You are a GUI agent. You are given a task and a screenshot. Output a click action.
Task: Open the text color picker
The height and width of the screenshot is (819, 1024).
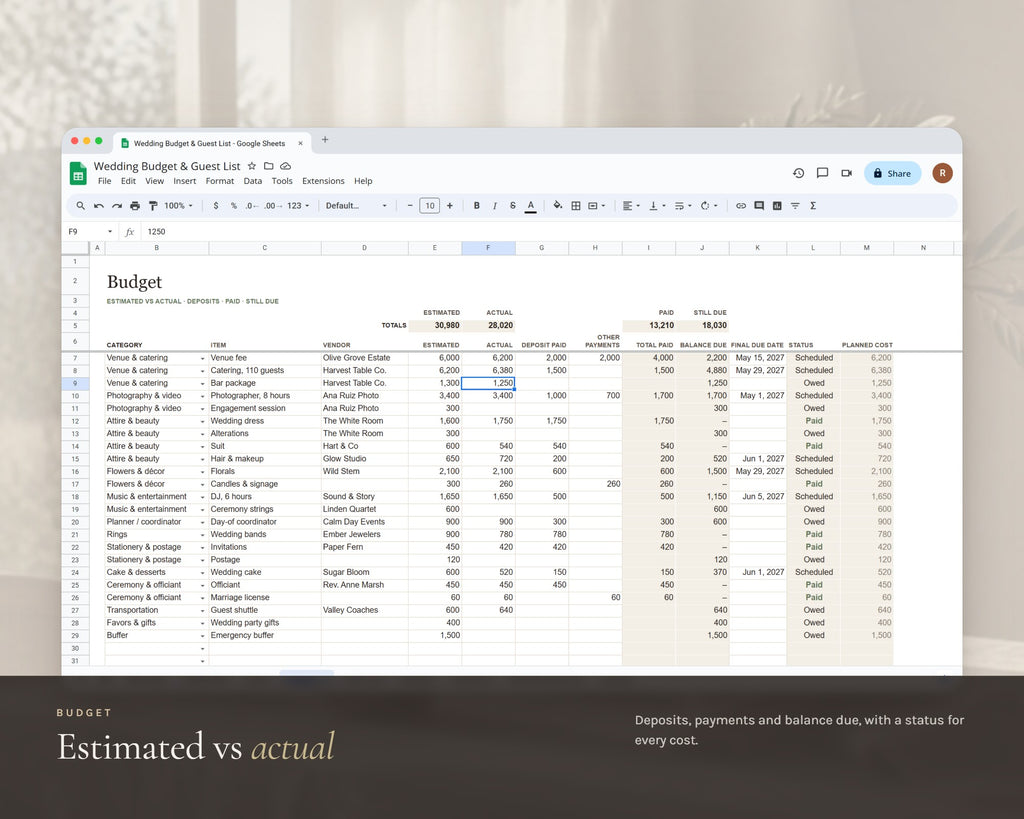pyautogui.click(x=531, y=206)
